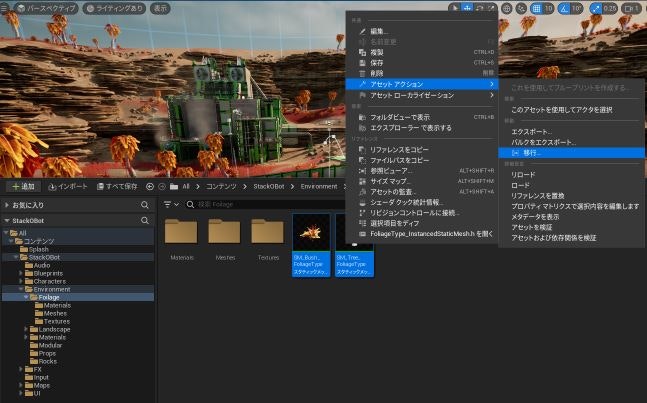This screenshot has height=403, width=647.
Task: Choose 編集 from the context menu
Action: (422, 31)
